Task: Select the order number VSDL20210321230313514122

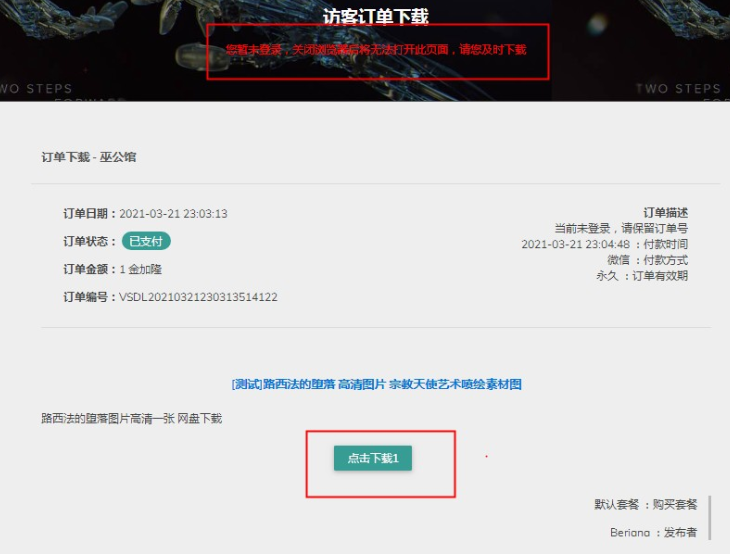Action: (198, 297)
